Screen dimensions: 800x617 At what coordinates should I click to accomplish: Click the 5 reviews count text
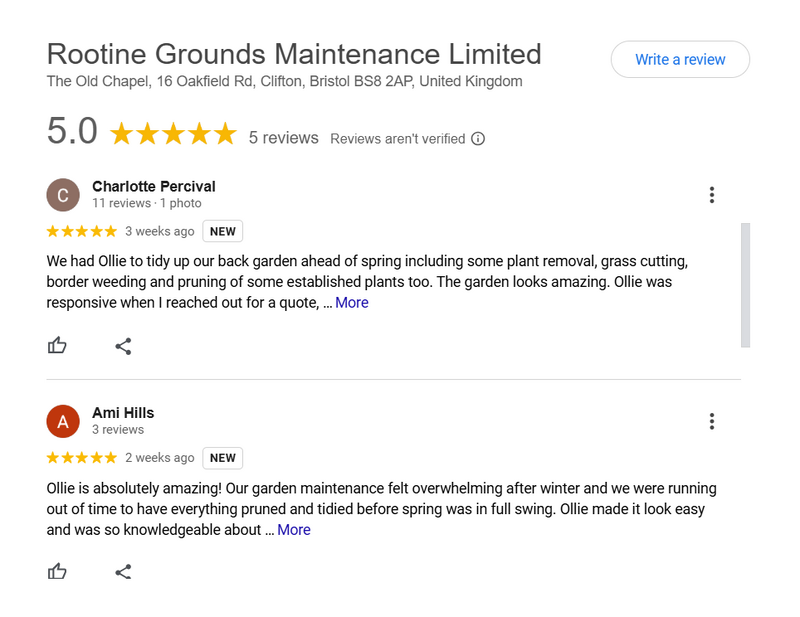pyautogui.click(x=283, y=138)
